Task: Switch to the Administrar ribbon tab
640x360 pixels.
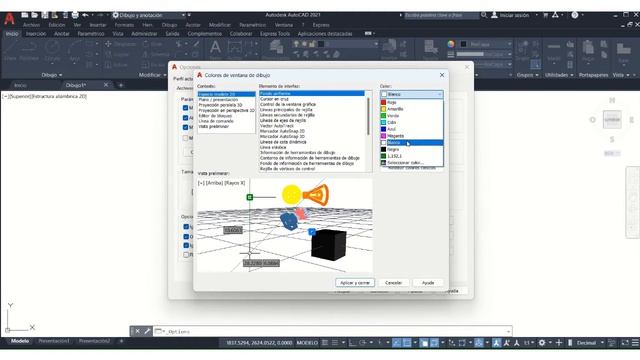Action: coord(144,34)
